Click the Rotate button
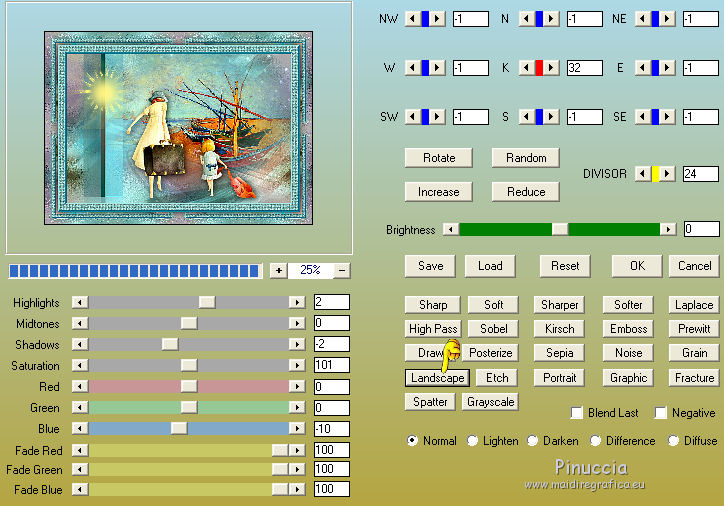Image resolution: width=724 pixels, height=506 pixels. 439,158
